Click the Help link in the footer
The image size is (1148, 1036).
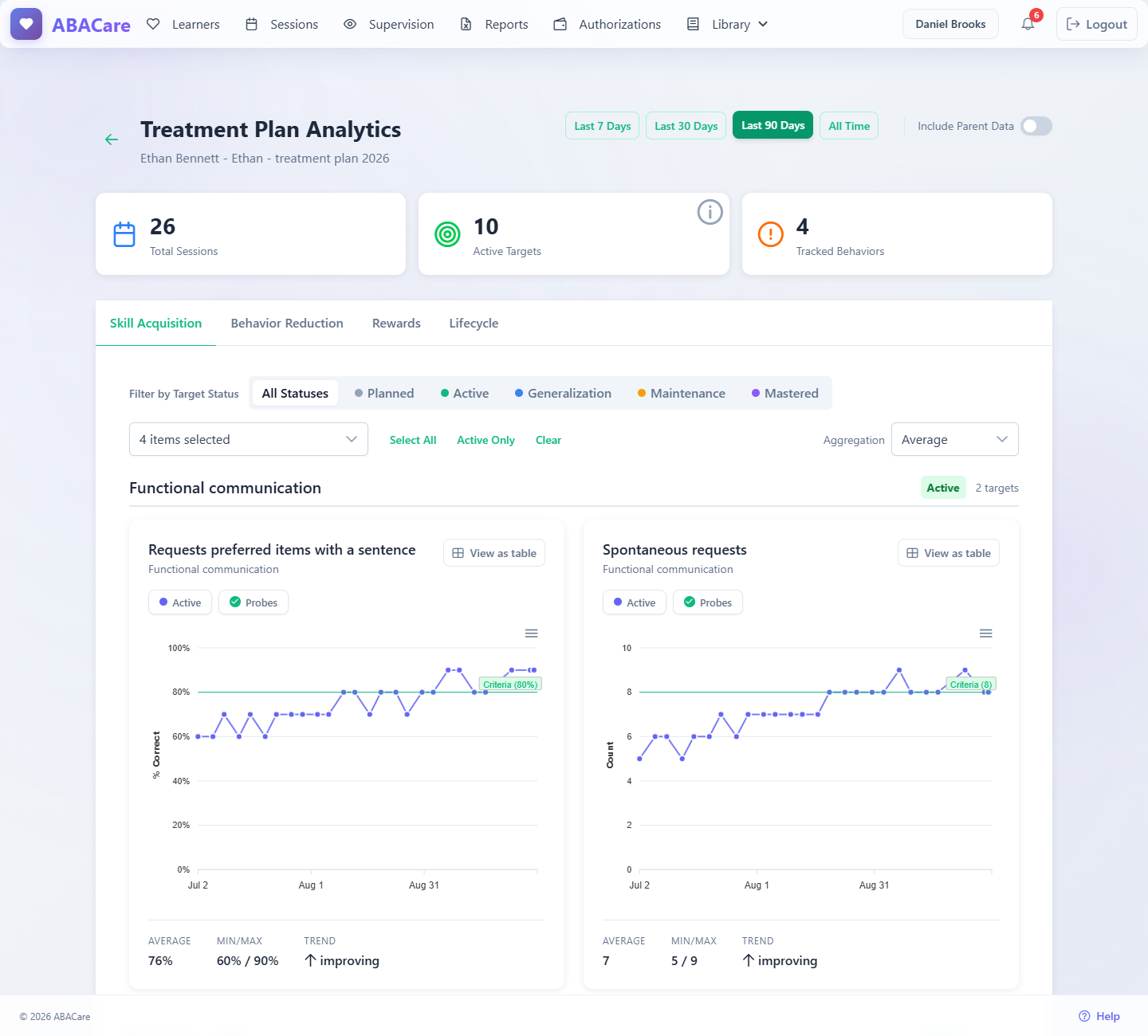point(1099,1016)
